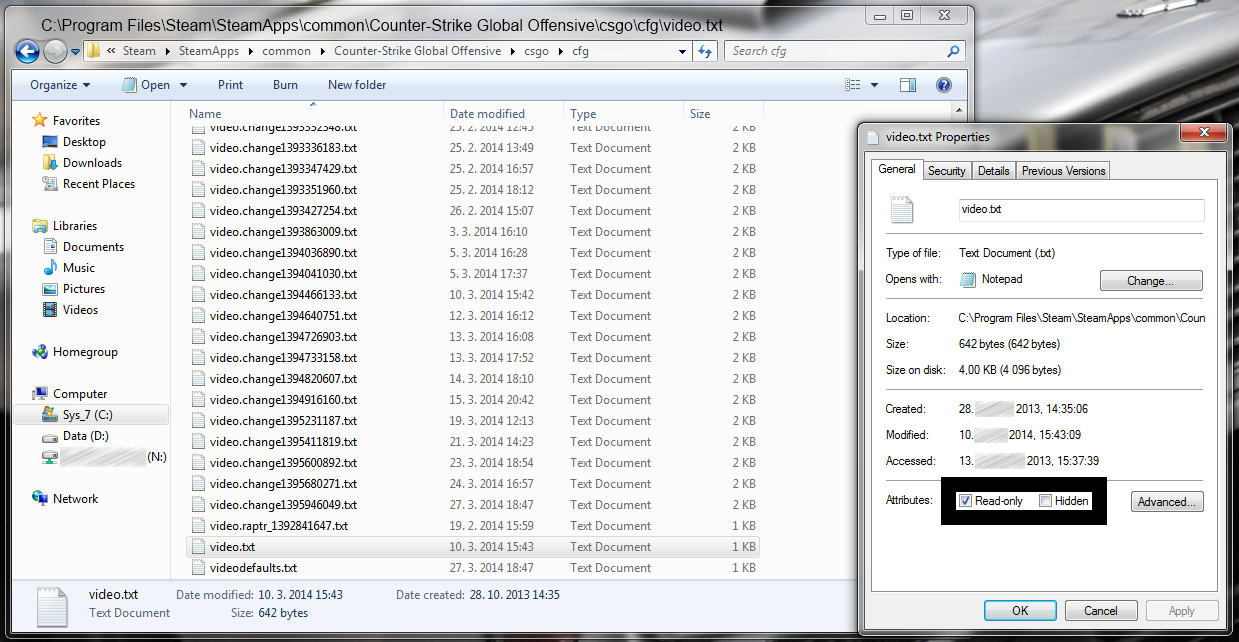The height and width of the screenshot is (642, 1239).
Task: Click Cancel in the Properties dialog
Action: click(1101, 611)
